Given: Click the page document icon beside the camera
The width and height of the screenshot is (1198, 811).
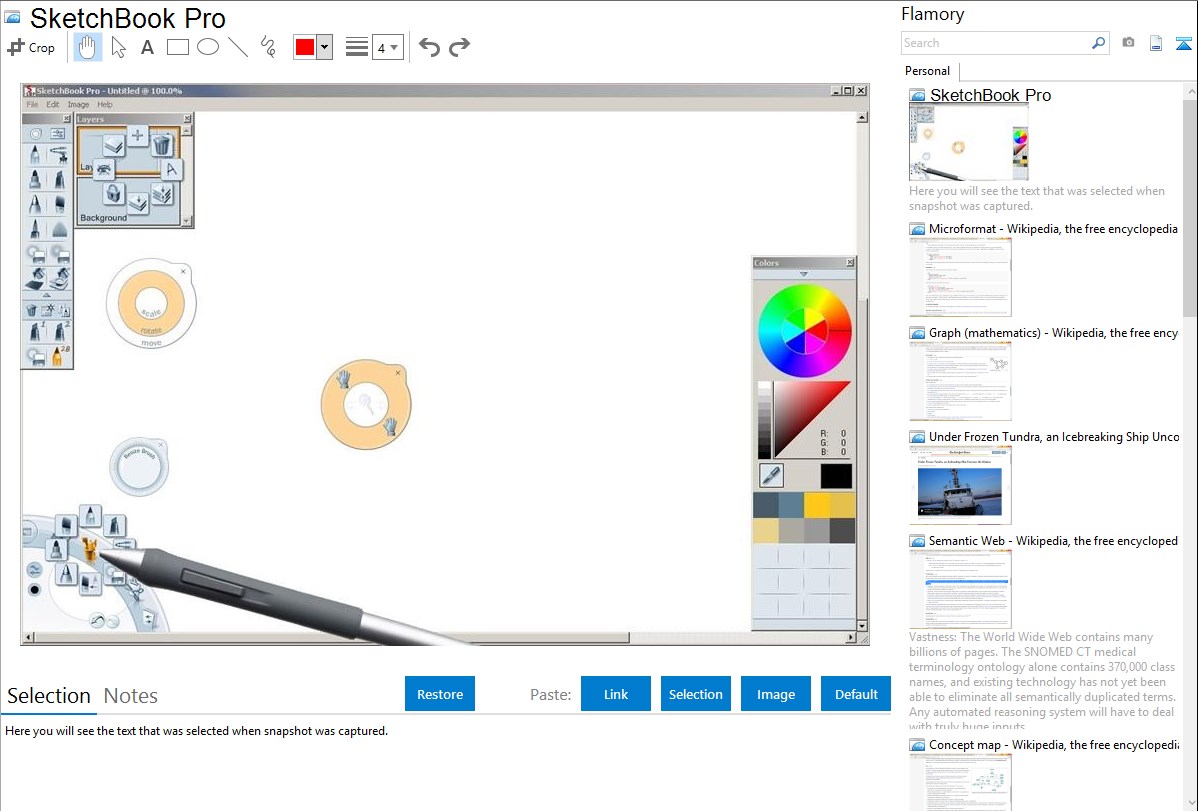Looking at the screenshot, I should click(x=1156, y=43).
